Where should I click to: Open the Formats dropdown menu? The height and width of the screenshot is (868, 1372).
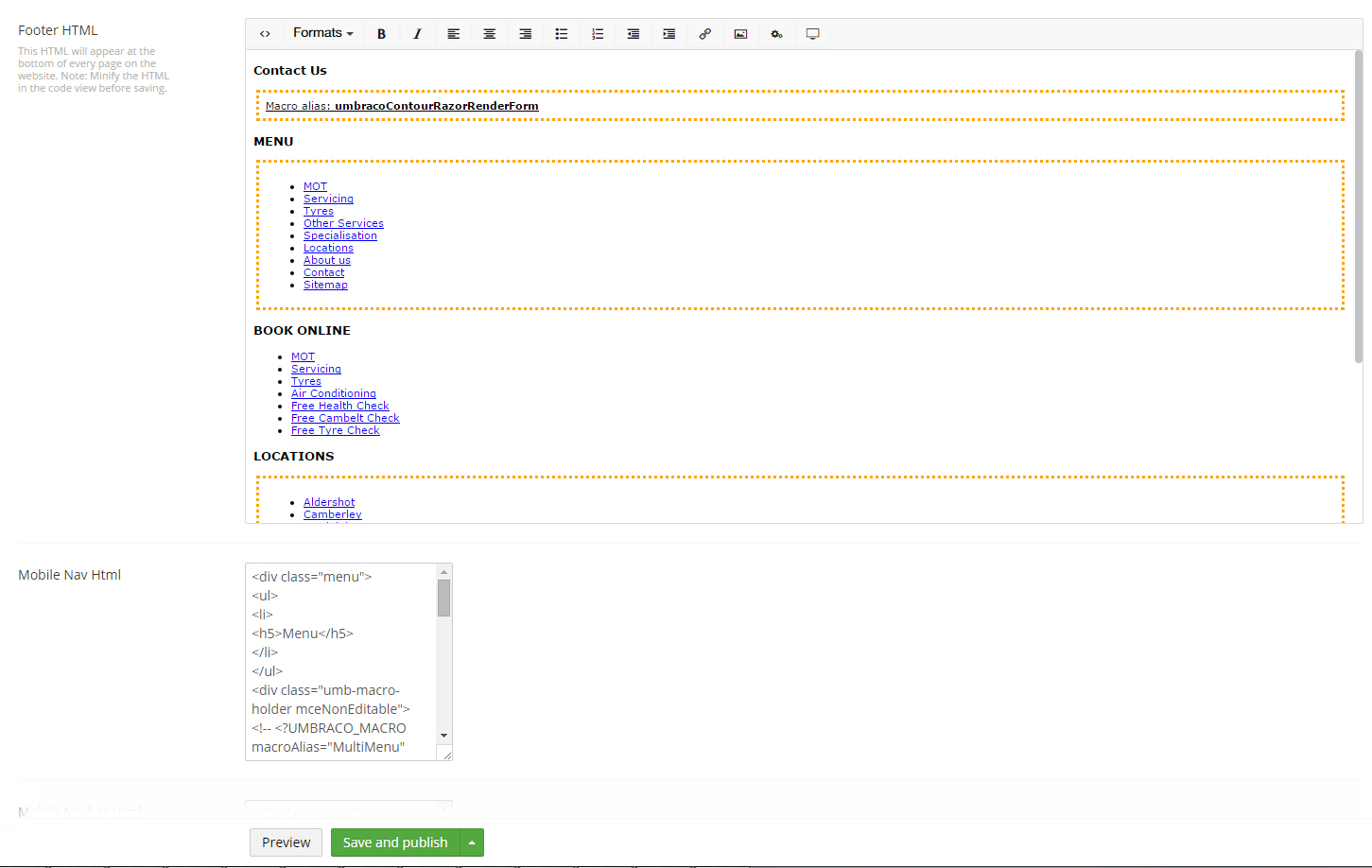pyautogui.click(x=323, y=33)
